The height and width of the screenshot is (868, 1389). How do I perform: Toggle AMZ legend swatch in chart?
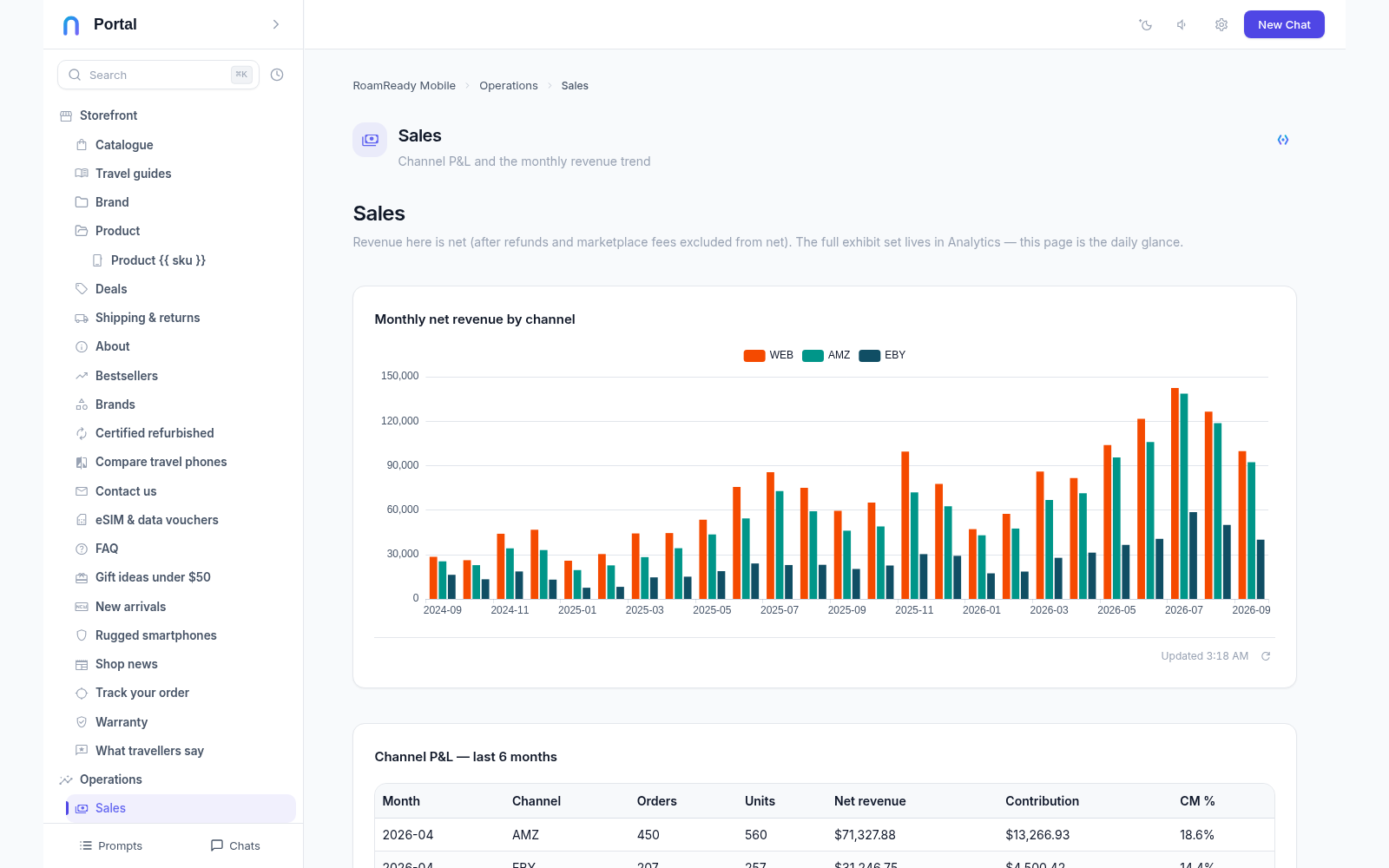tap(813, 355)
